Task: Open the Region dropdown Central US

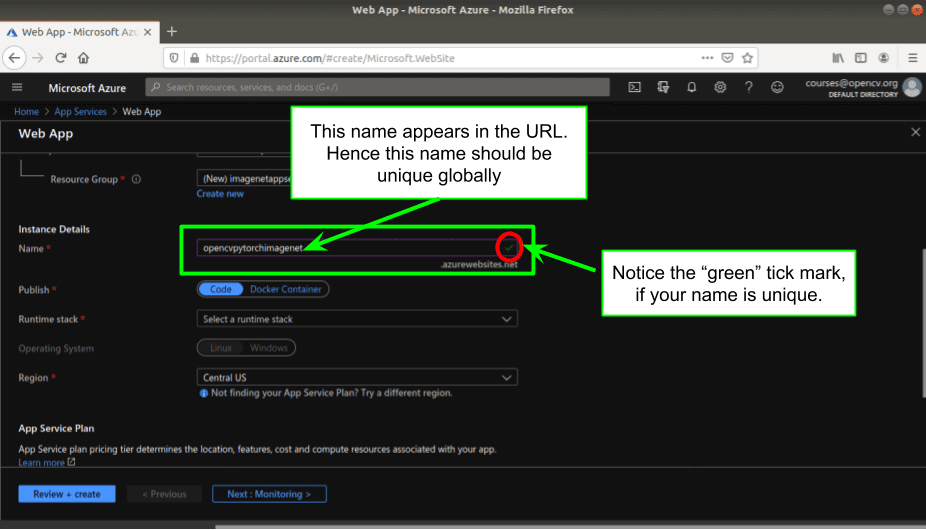Action: [x=357, y=378]
